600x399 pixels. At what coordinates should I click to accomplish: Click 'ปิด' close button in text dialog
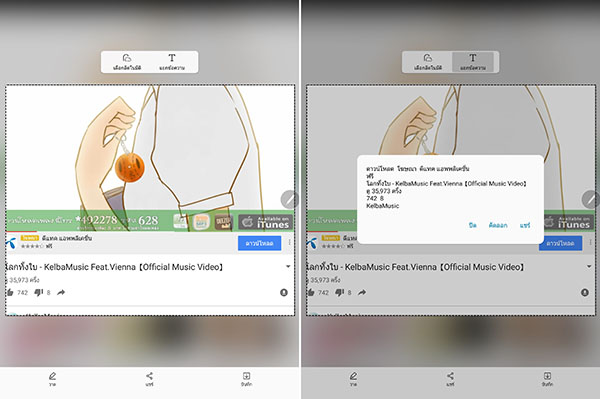pyautogui.click(x=473, y=225)
